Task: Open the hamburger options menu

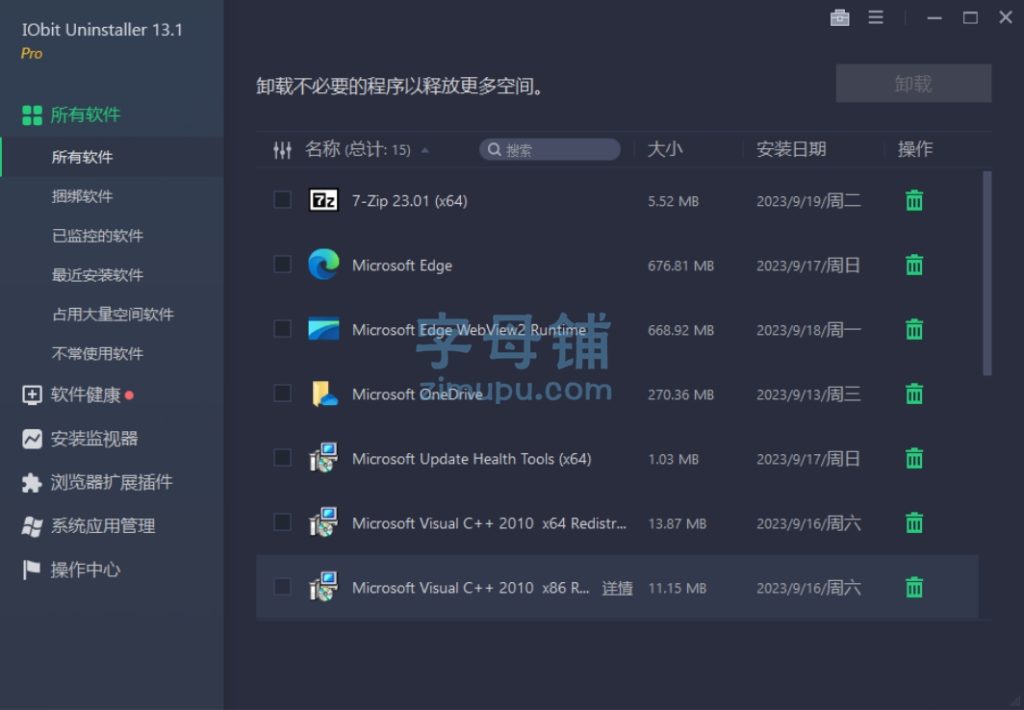Action: click(875, 18)
